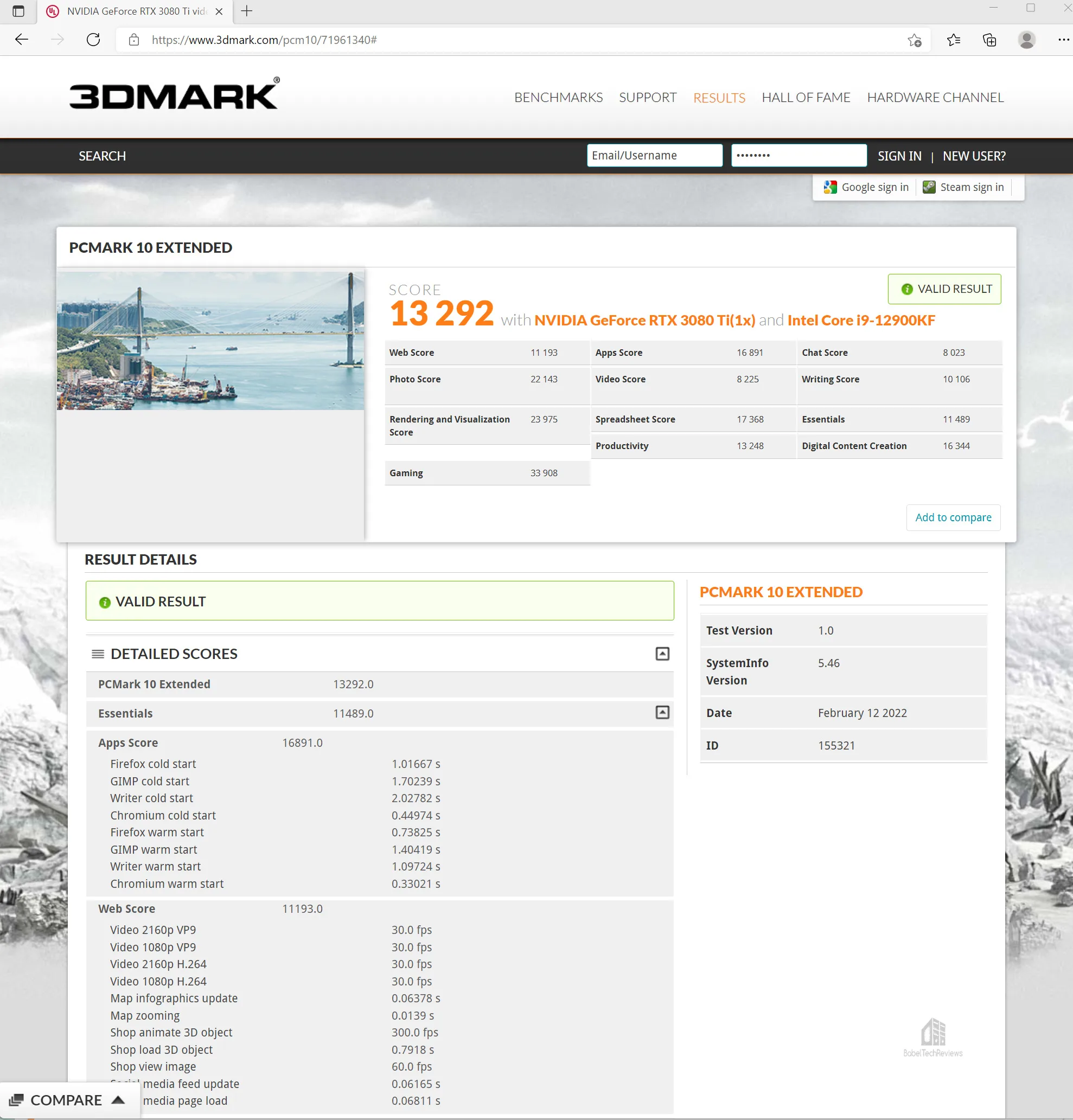Open the Favorites list icon
1073x1120 pixels.
pyautogui.click(x=954, y=40)
